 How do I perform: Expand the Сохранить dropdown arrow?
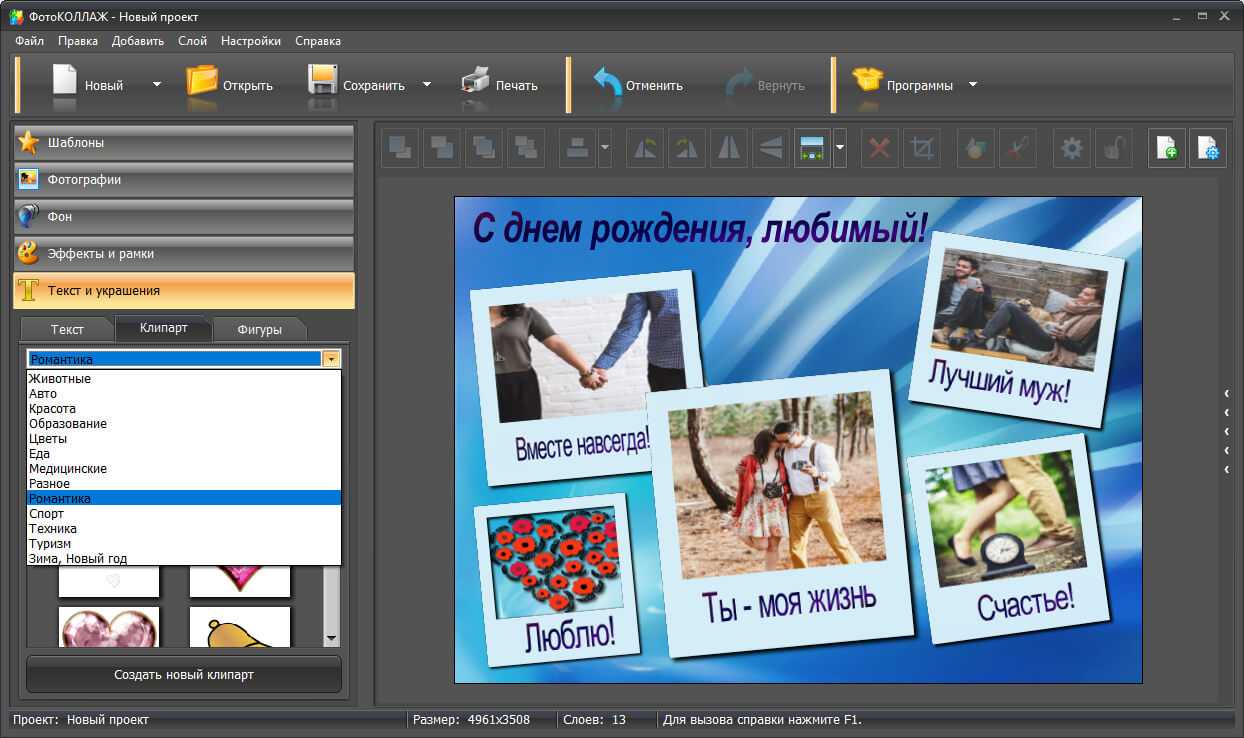point(427,85)
